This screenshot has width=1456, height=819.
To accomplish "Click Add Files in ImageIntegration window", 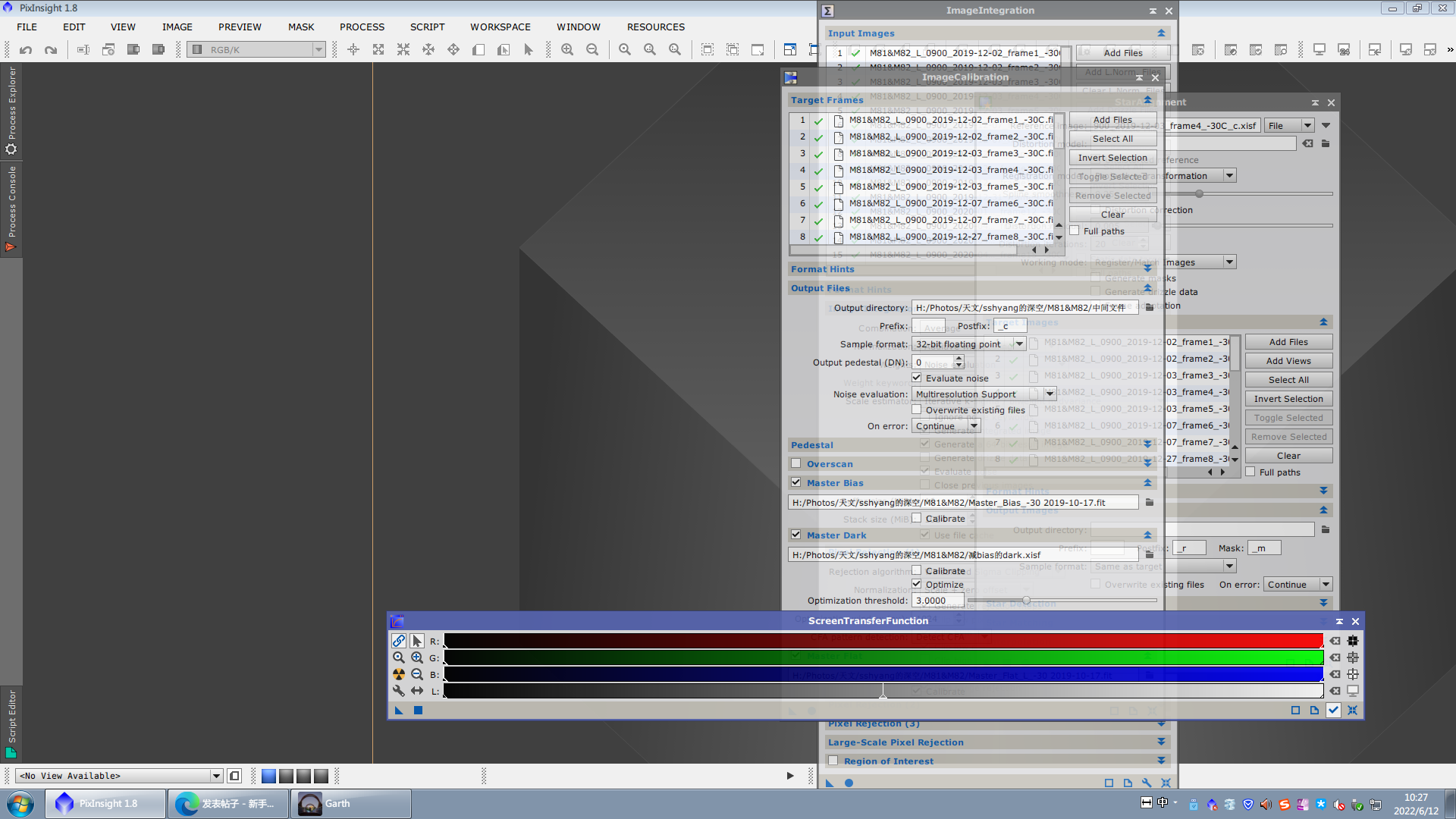I will coord(1123,53).
